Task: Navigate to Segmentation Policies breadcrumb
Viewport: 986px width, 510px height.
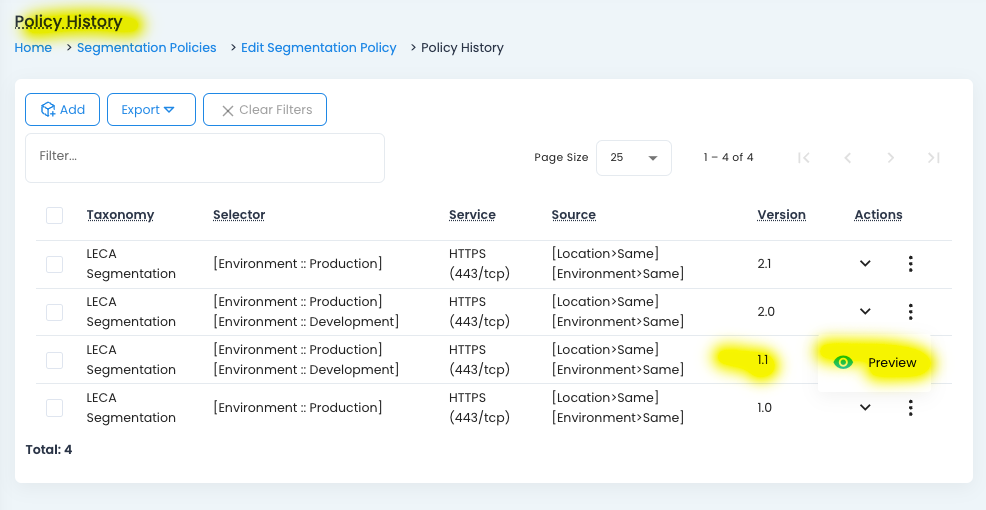Action: pos(146,48)
